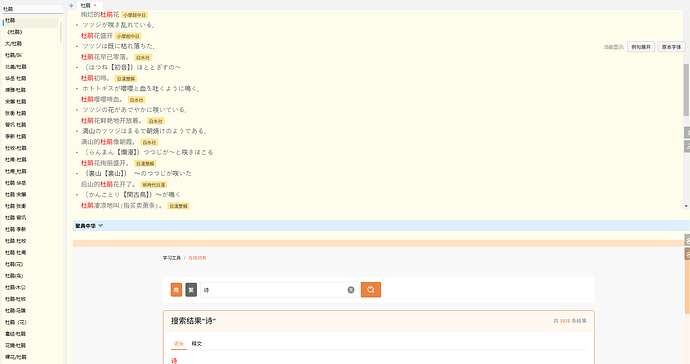Click the 小學館中日 tag after 杜鹃花盛开
Image resolution: width=690 pixels, height=364 pixels.
click(128, 36)
